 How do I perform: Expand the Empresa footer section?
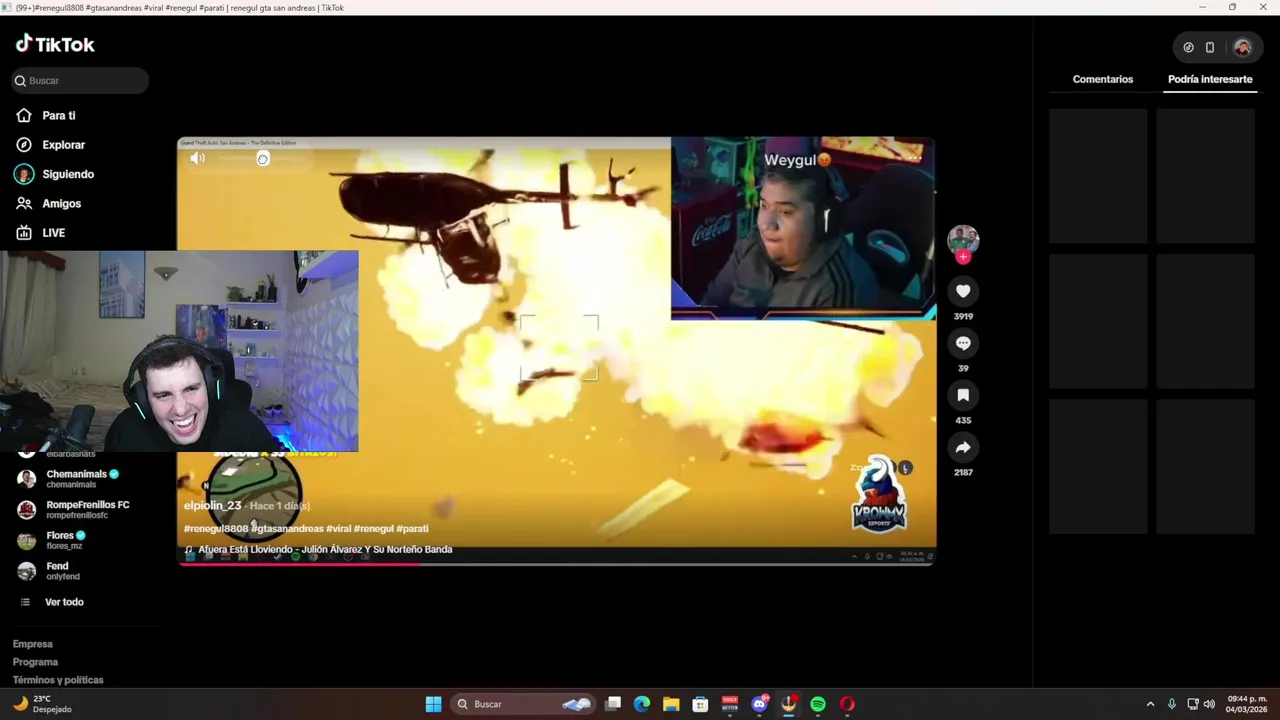tap(33, 644)
